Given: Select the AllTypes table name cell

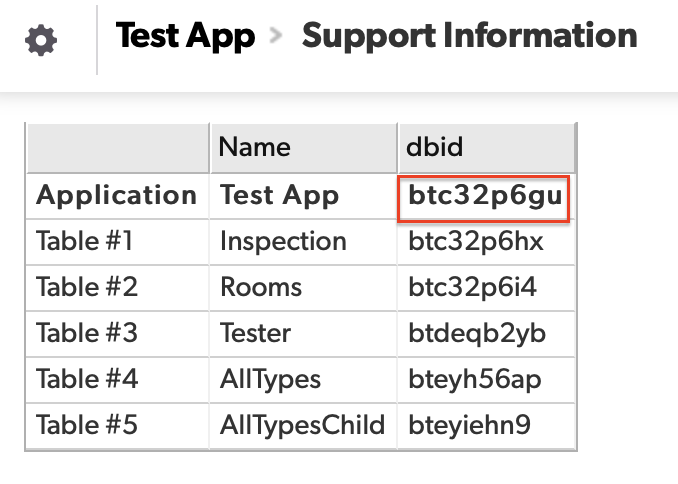Looking at the screenshot, I should [x=271, y=380].
